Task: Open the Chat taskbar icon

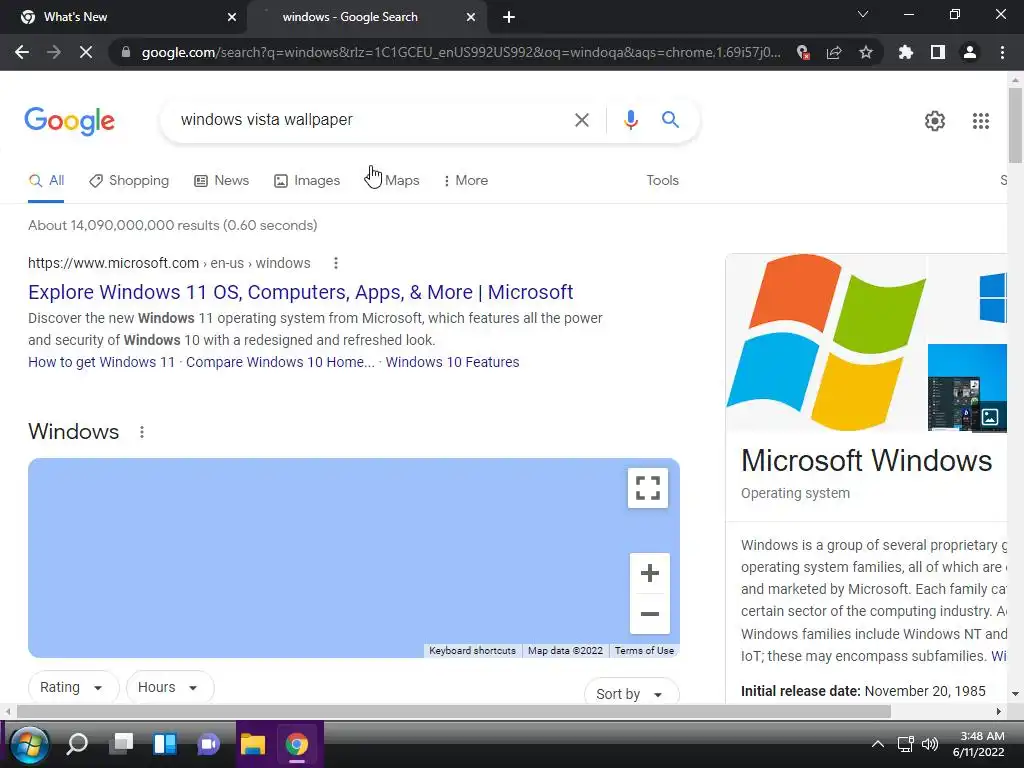Action: pos(208,744)
